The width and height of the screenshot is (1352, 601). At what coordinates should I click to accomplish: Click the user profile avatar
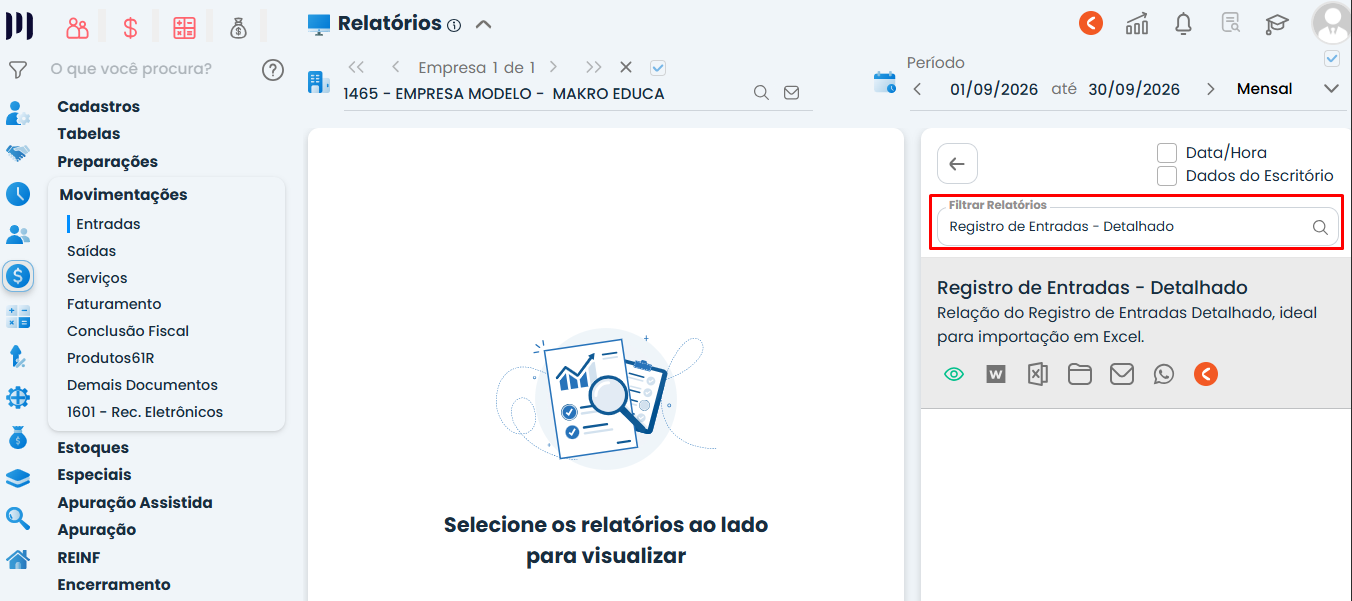click(x=1331, y=22)
